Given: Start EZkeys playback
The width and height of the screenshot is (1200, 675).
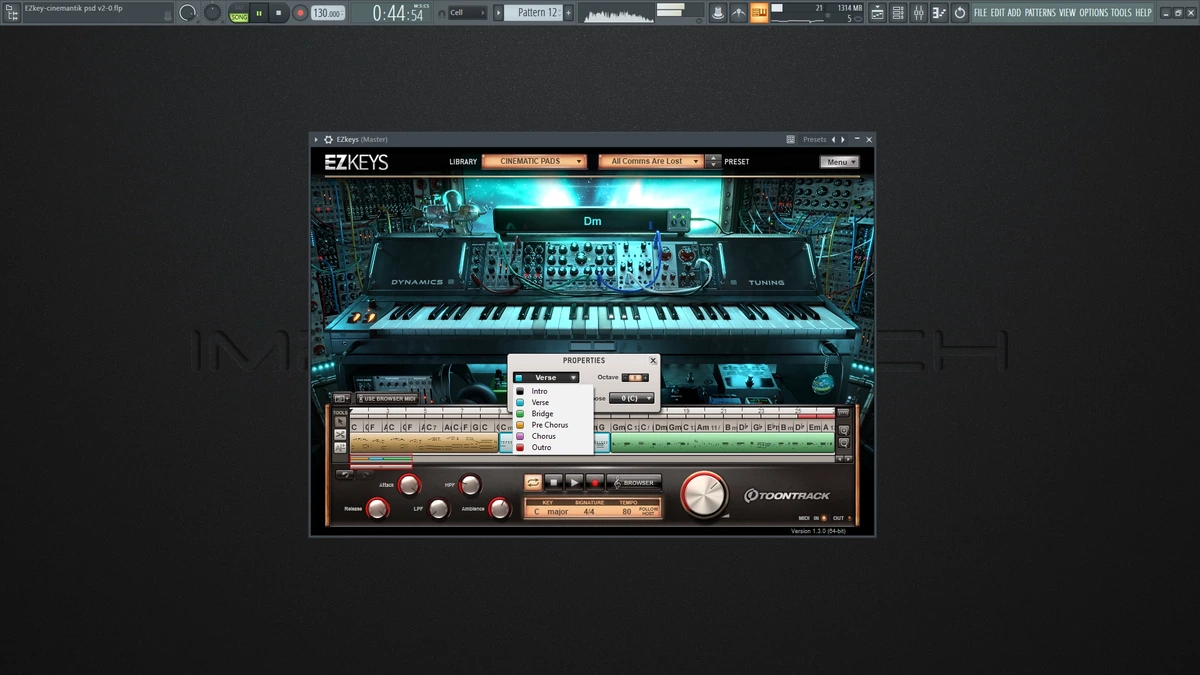Looking at the screenshot, I should click(574, 482).
